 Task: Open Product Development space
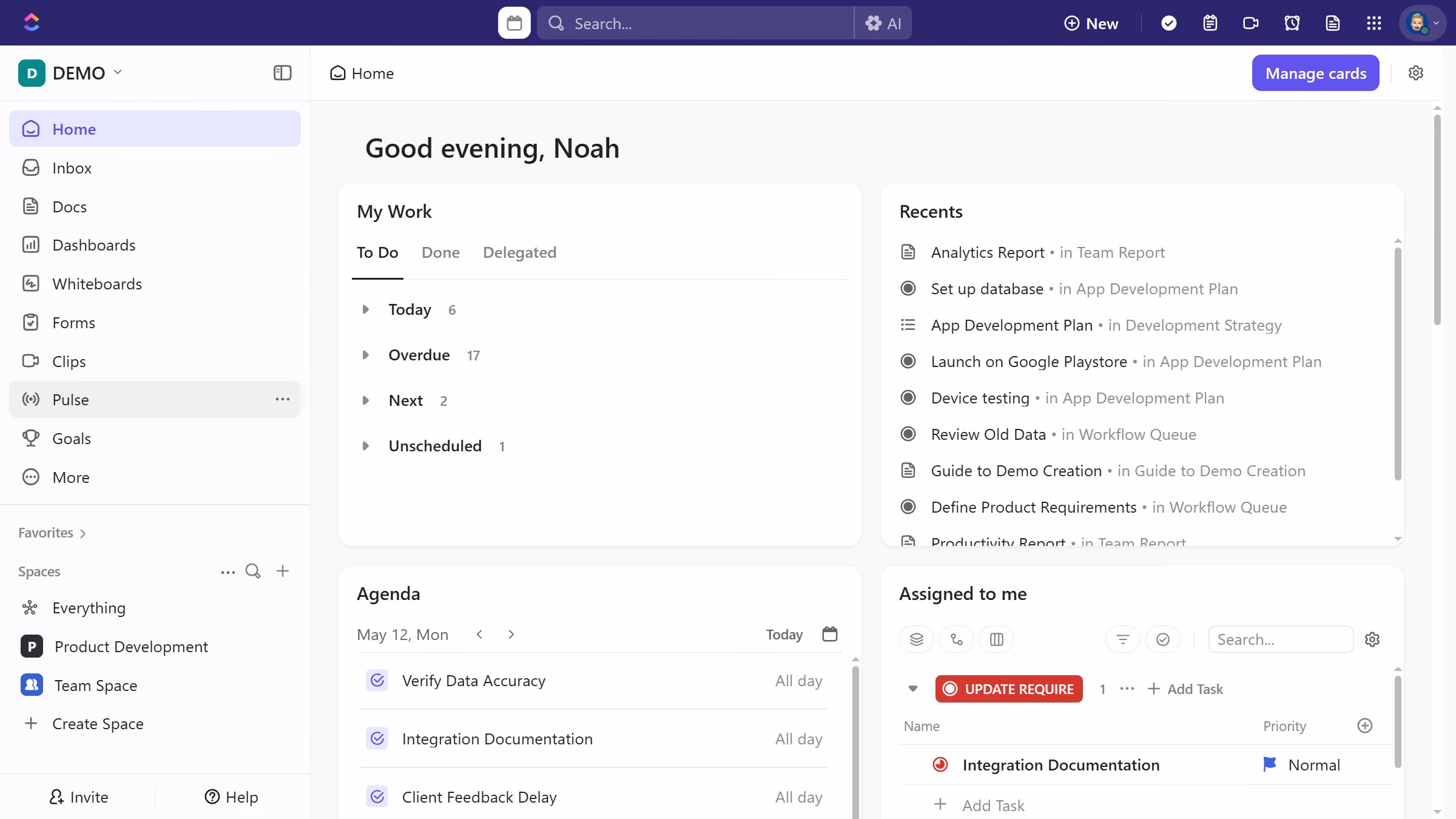tap(155, 646)
